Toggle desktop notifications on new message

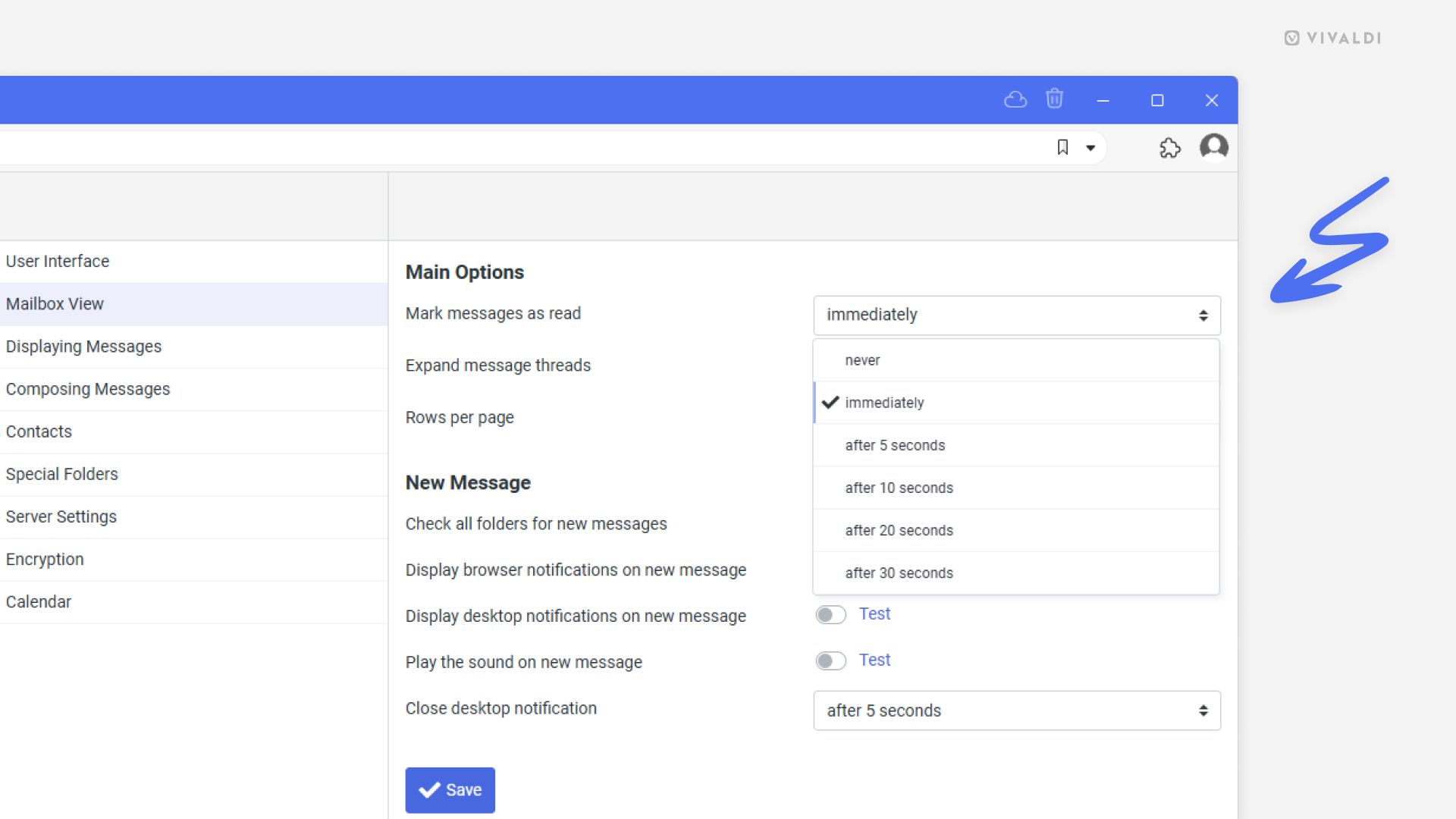(830, 614)
